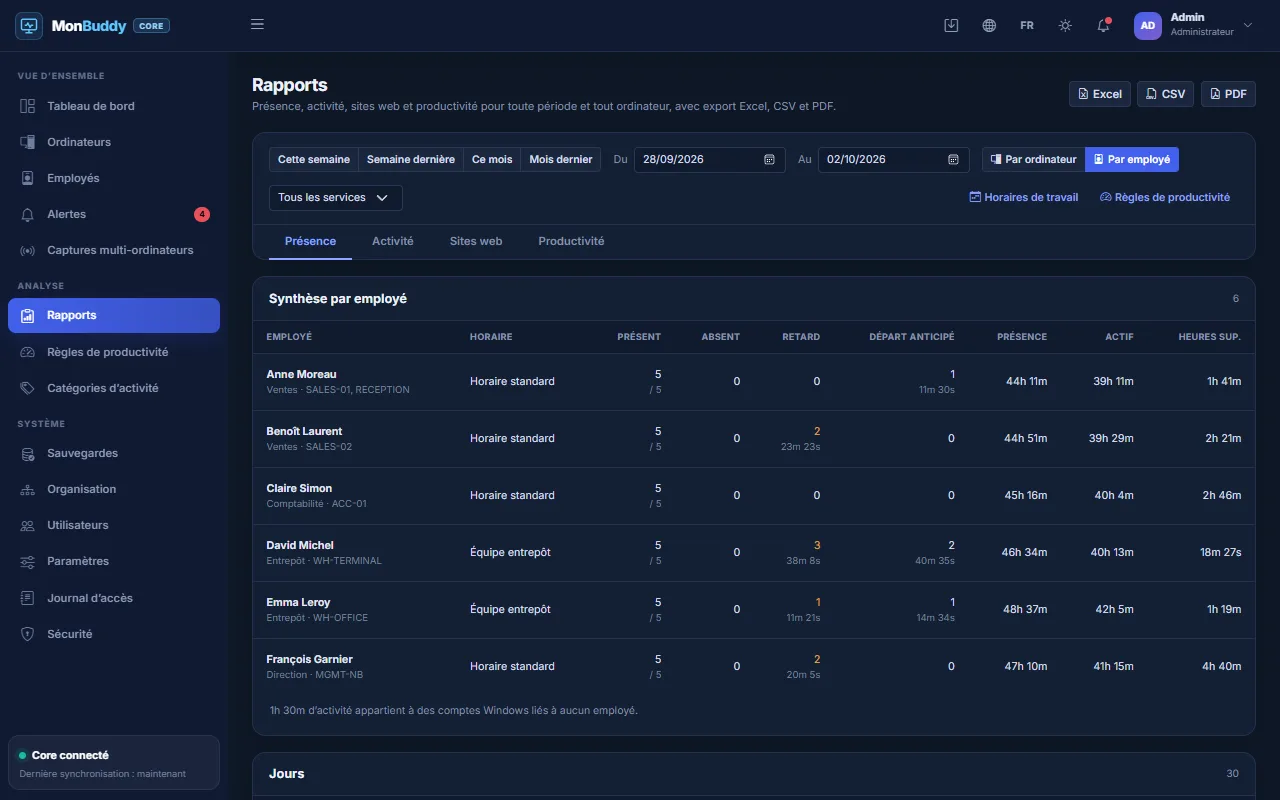
Task: Switch to the Sites web tab
Action: (x=476, y=241)
